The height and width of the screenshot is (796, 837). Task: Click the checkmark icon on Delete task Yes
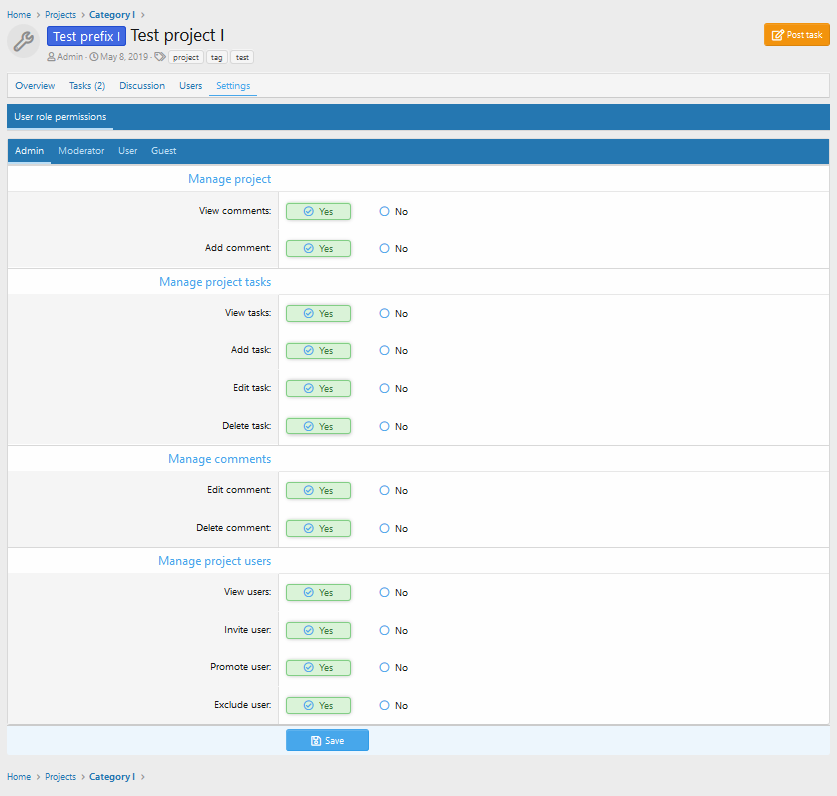tap(309, 427)
